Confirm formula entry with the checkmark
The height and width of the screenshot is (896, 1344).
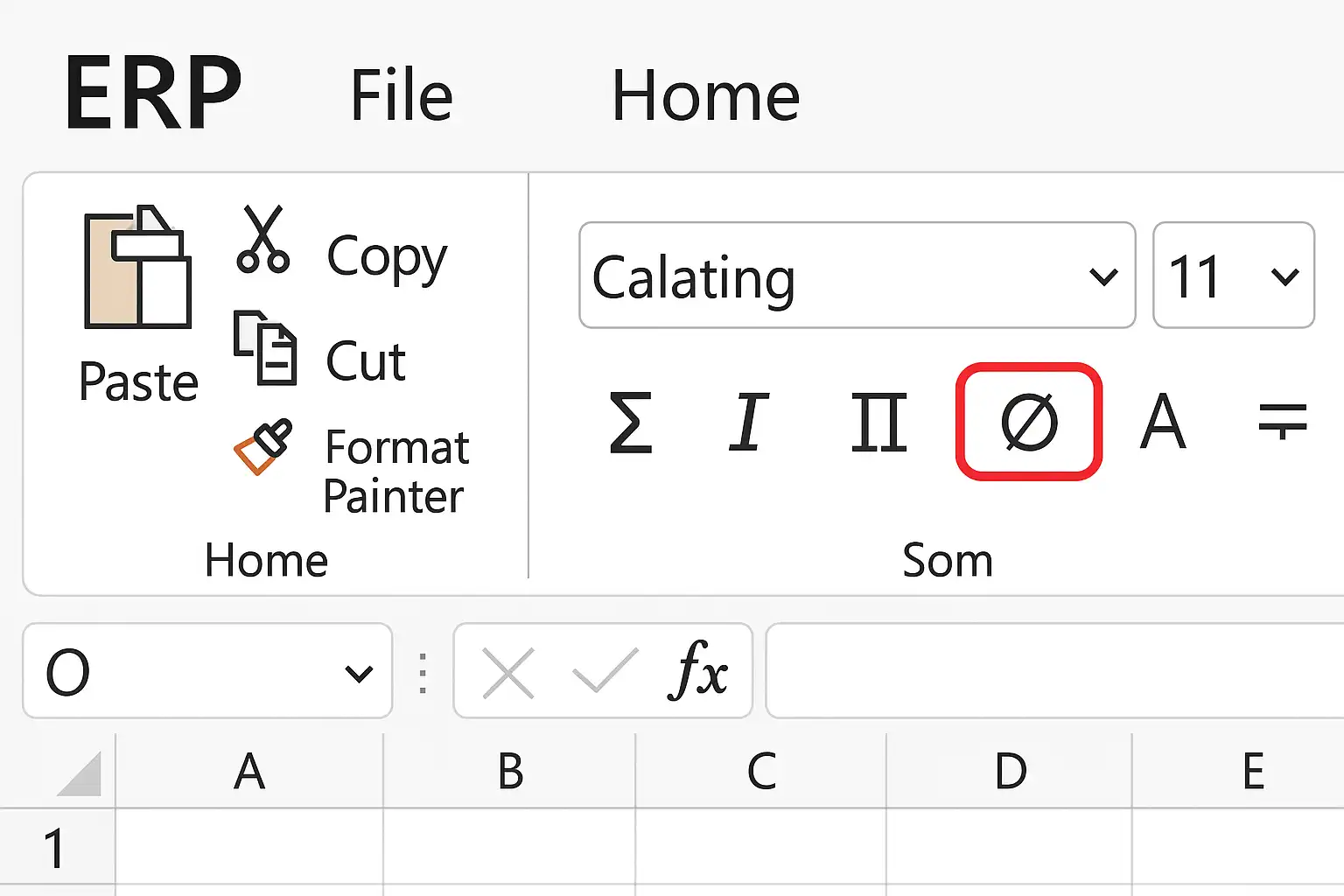[605, 671]
